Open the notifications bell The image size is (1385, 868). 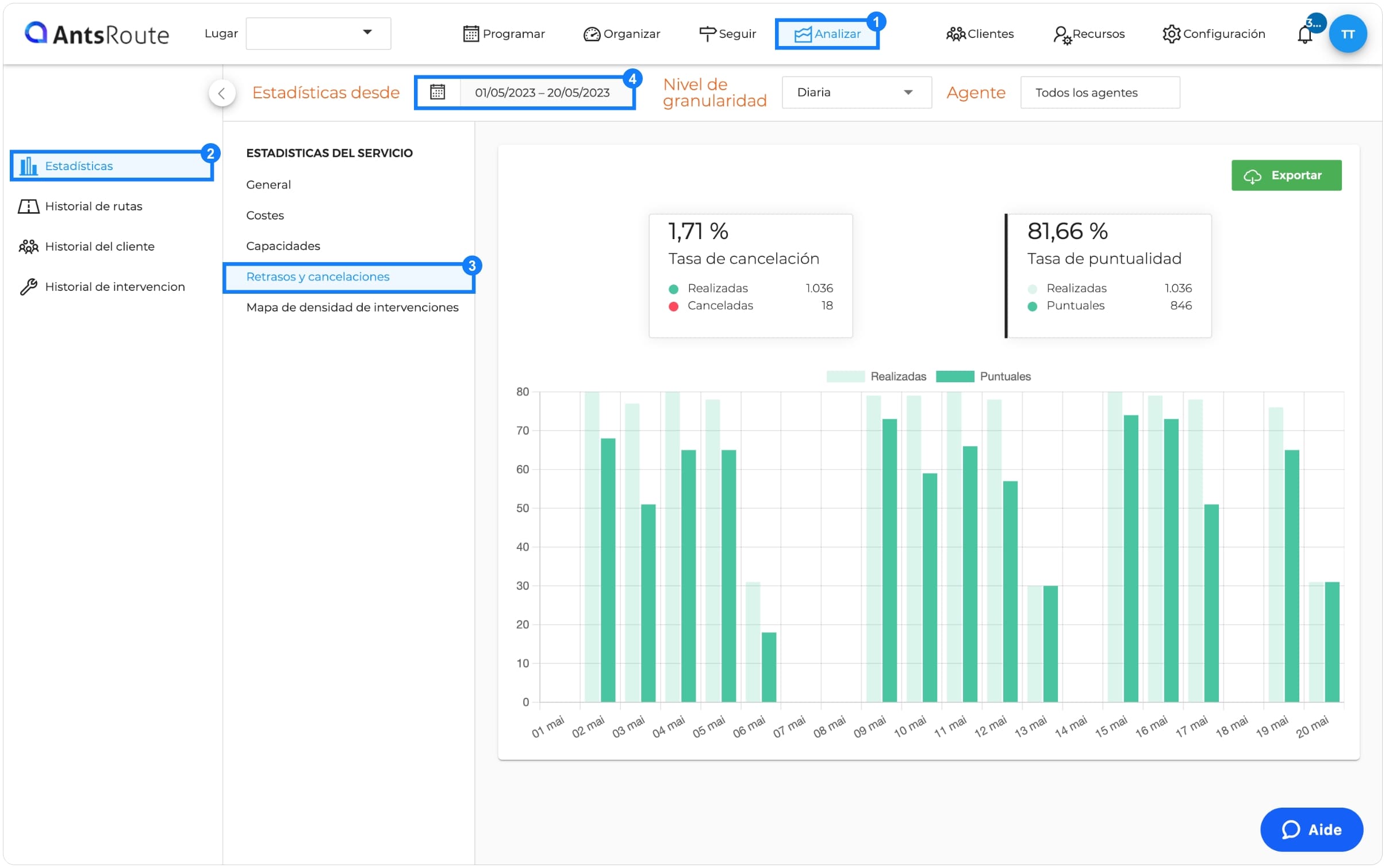1304,34
